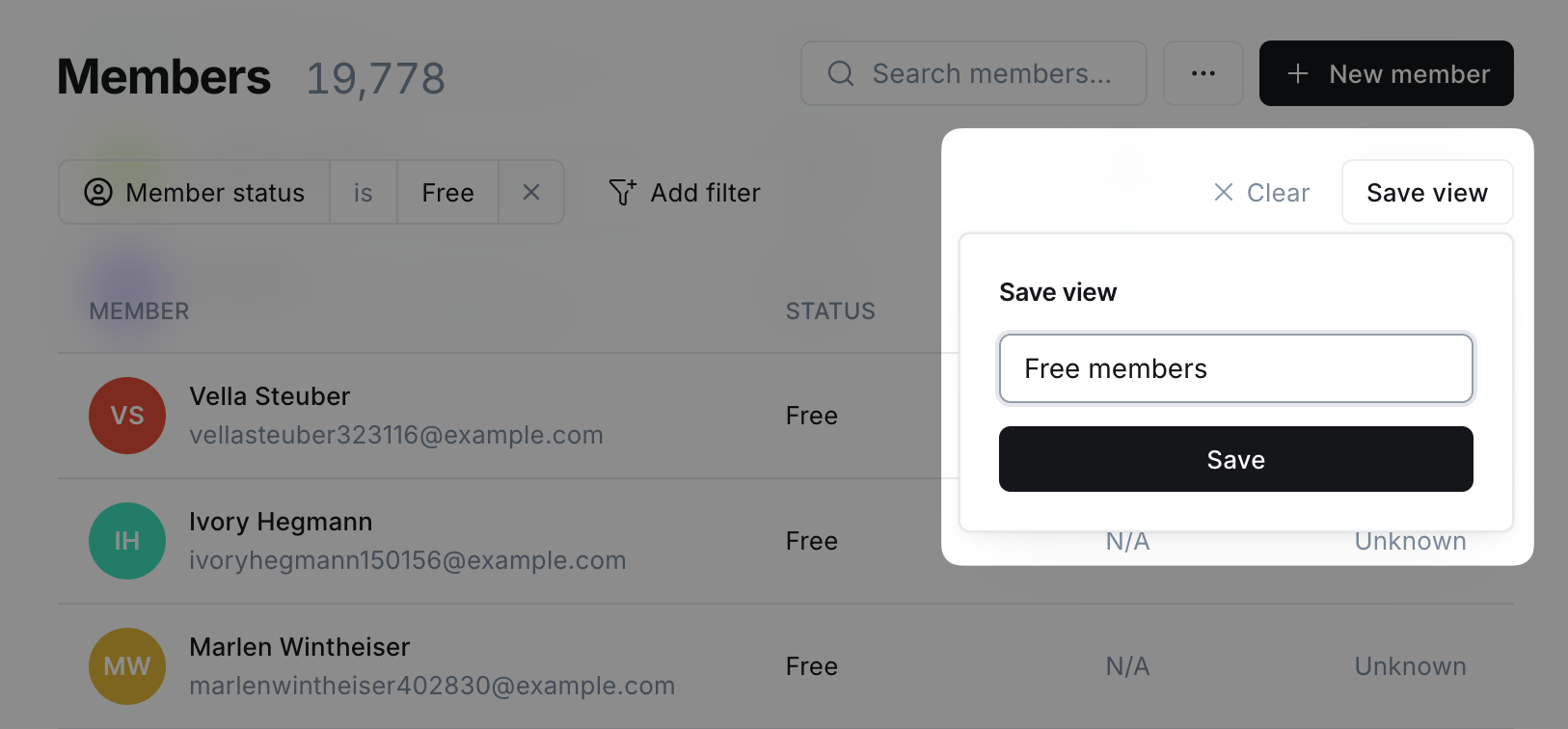Open the 'Free' filter value dropdown
The image size is (1568, 729).
pos(448,192)
